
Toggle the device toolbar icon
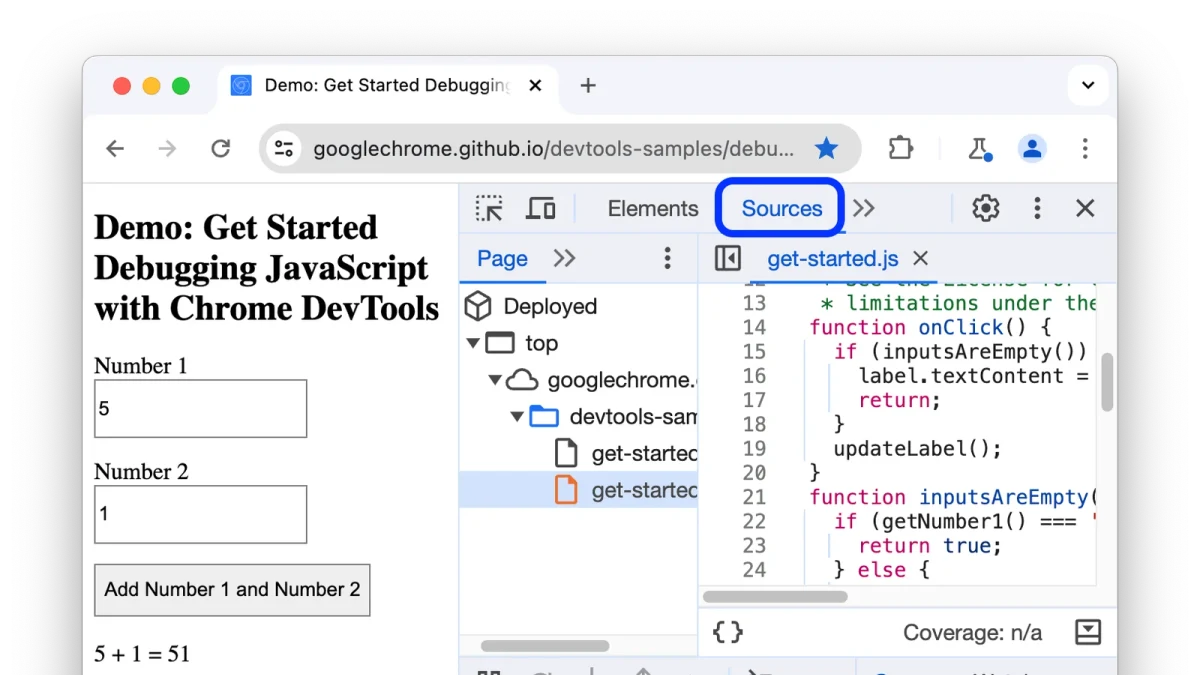pos(541,208)
